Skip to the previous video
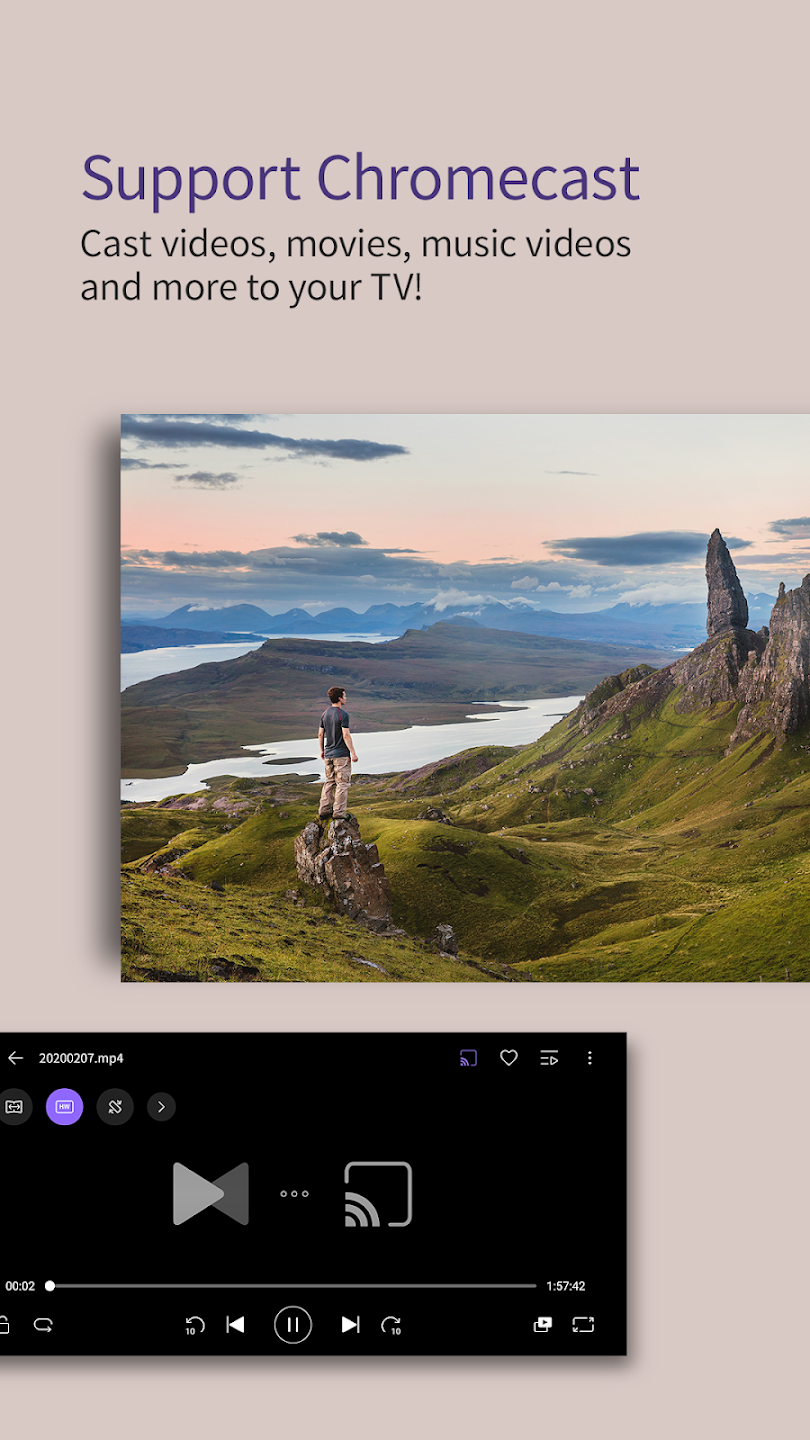This screenshot has width=810, height=1440. click(235, 1325)
